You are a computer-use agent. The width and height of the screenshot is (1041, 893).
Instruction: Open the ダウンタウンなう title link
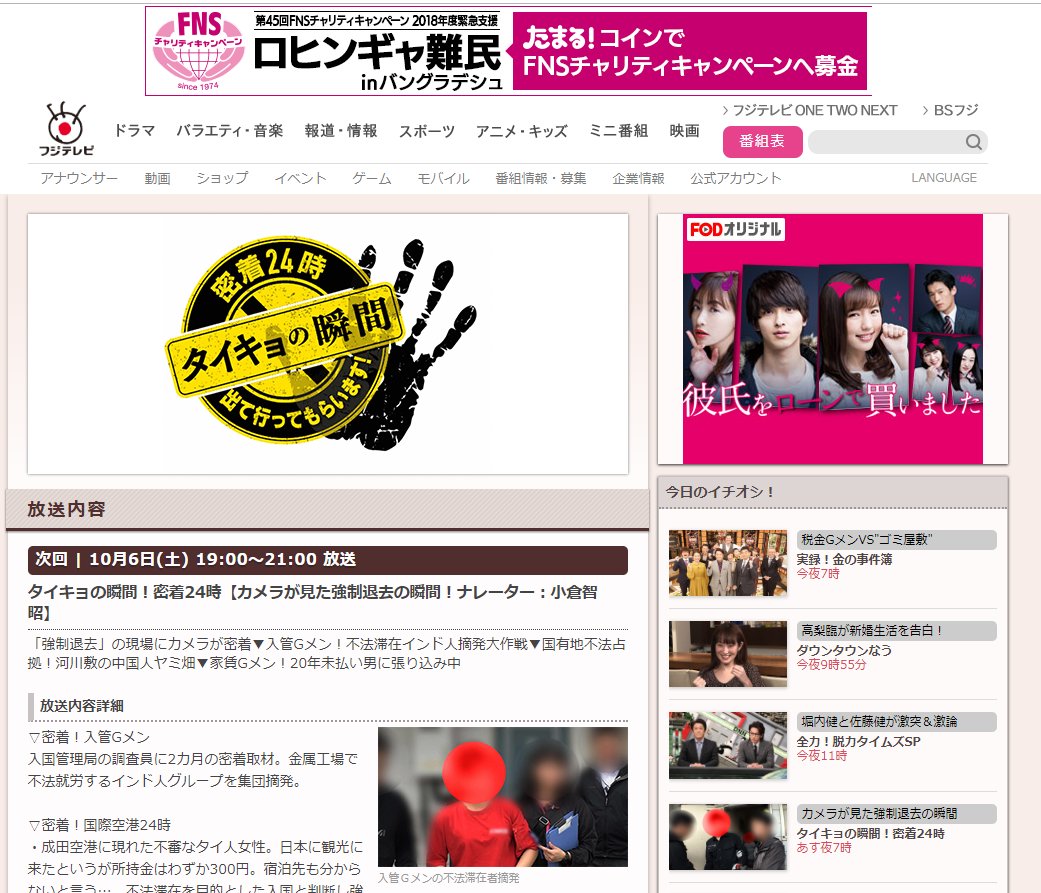click(x=844, y=651)
